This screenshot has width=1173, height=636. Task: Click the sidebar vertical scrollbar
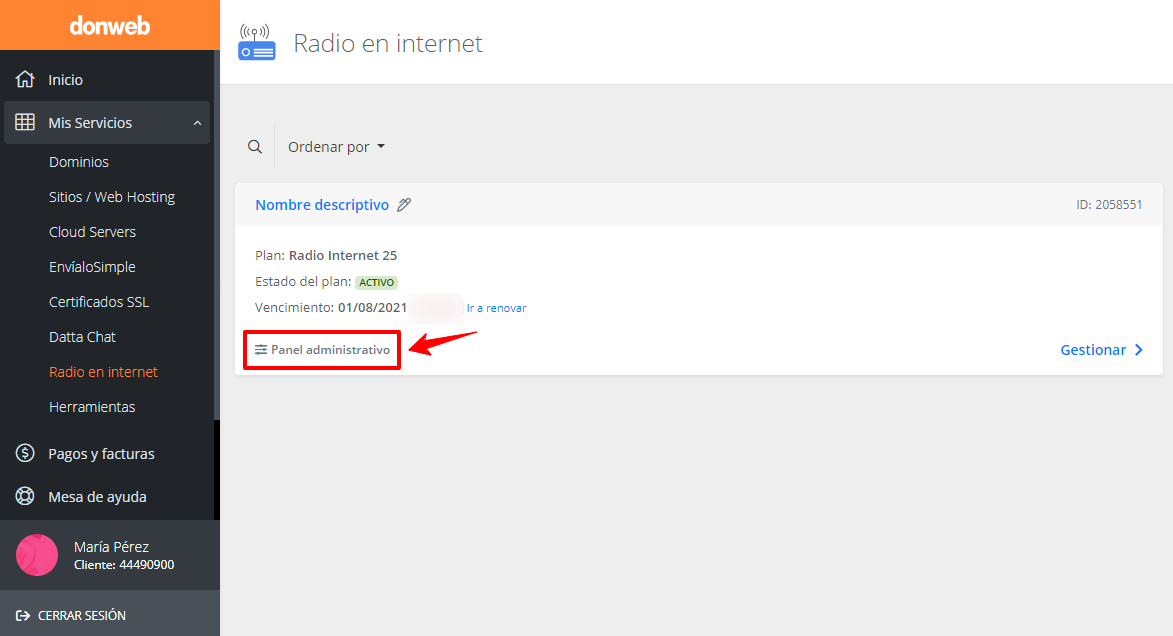coord(217,236)
